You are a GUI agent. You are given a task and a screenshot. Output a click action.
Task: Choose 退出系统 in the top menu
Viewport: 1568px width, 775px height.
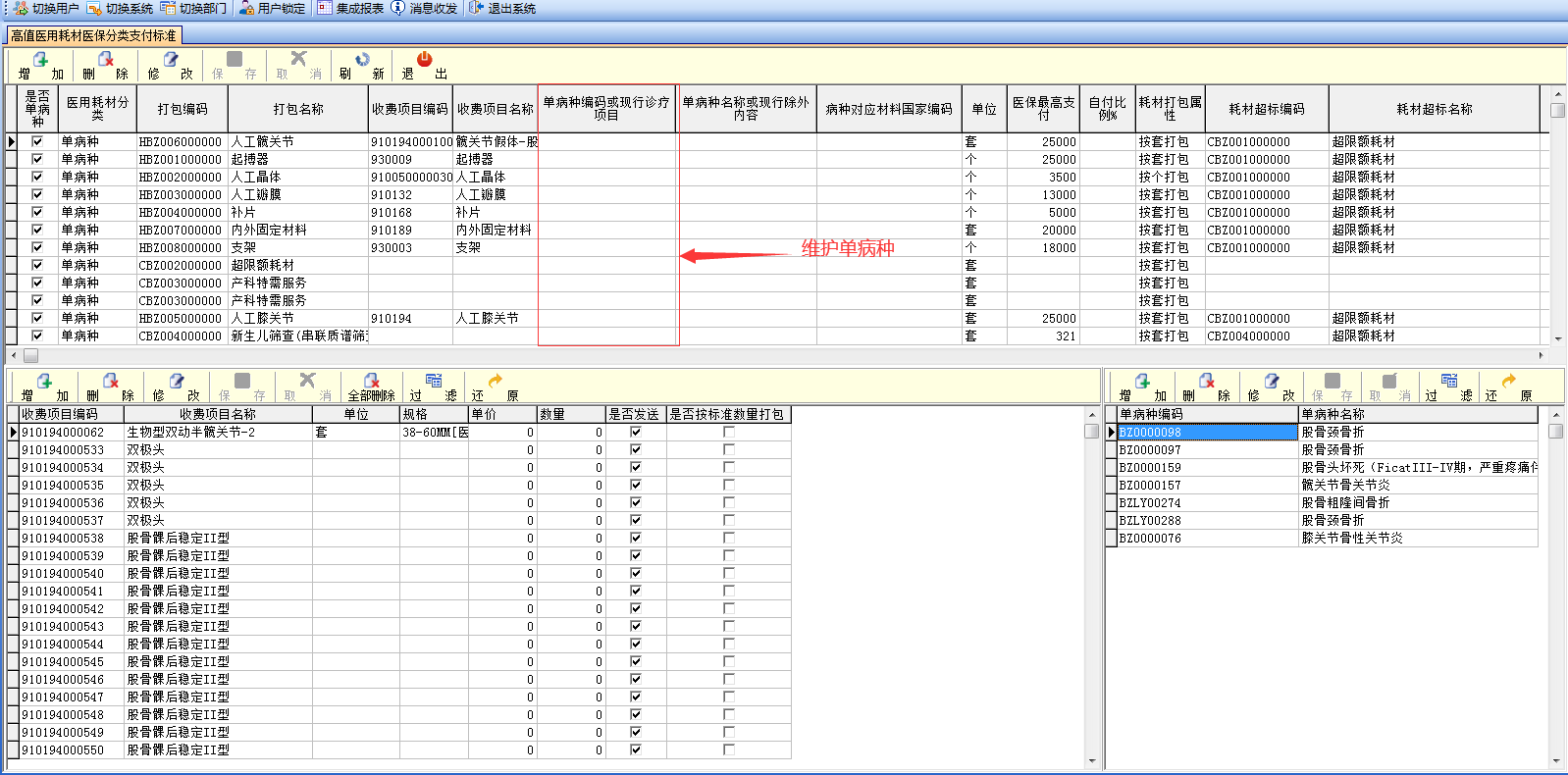pos(502,9)
